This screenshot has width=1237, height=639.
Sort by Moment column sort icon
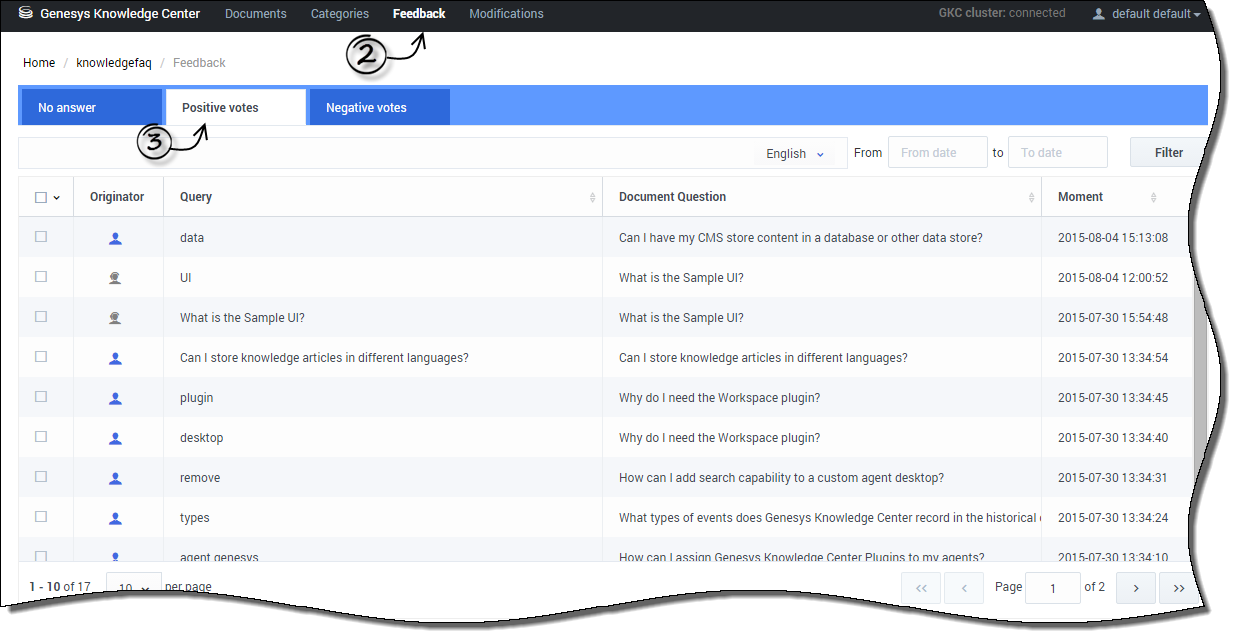1153,198
